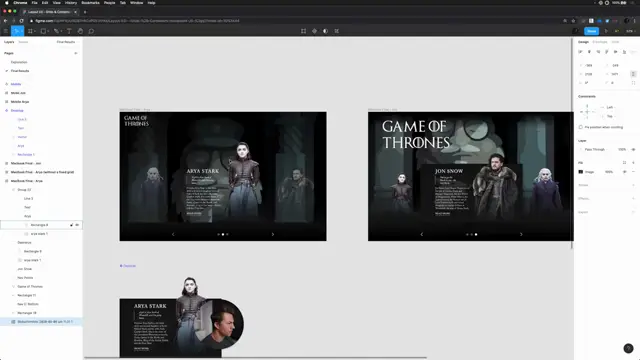Switch to the Prototype tab
640x360 pixels.
pos(600,42)
